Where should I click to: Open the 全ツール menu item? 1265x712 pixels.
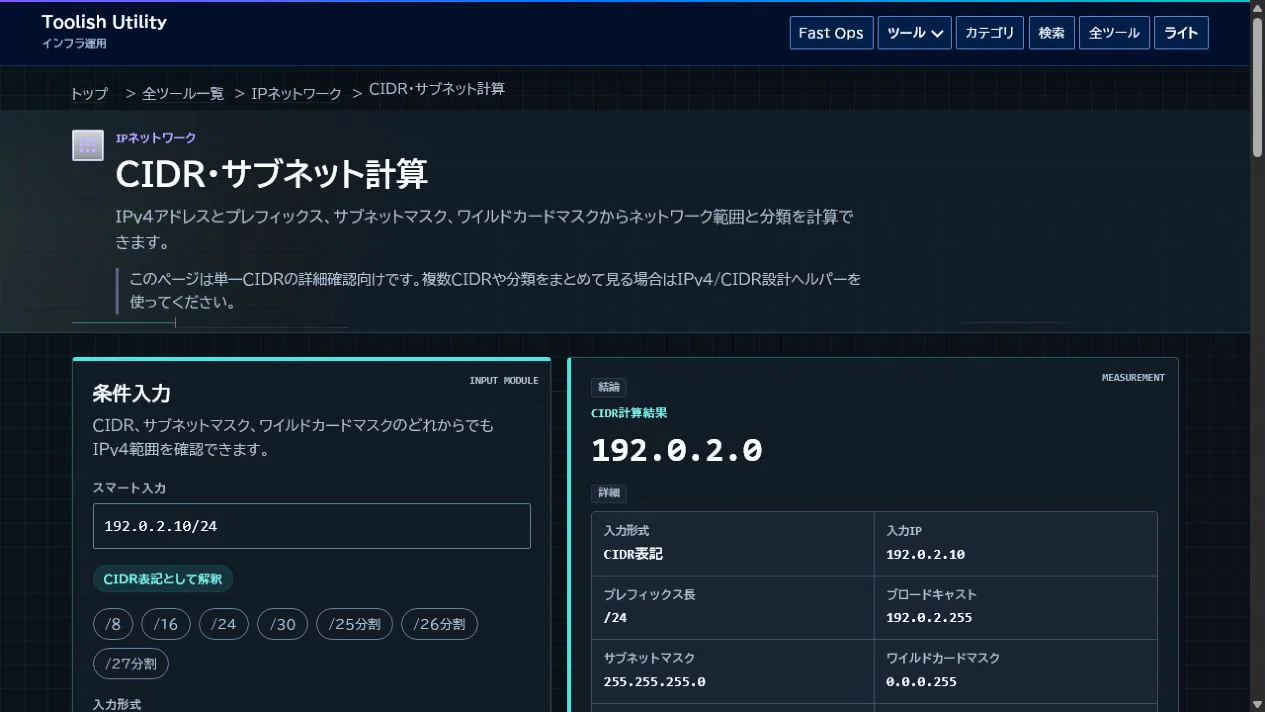click(1114, 33)
